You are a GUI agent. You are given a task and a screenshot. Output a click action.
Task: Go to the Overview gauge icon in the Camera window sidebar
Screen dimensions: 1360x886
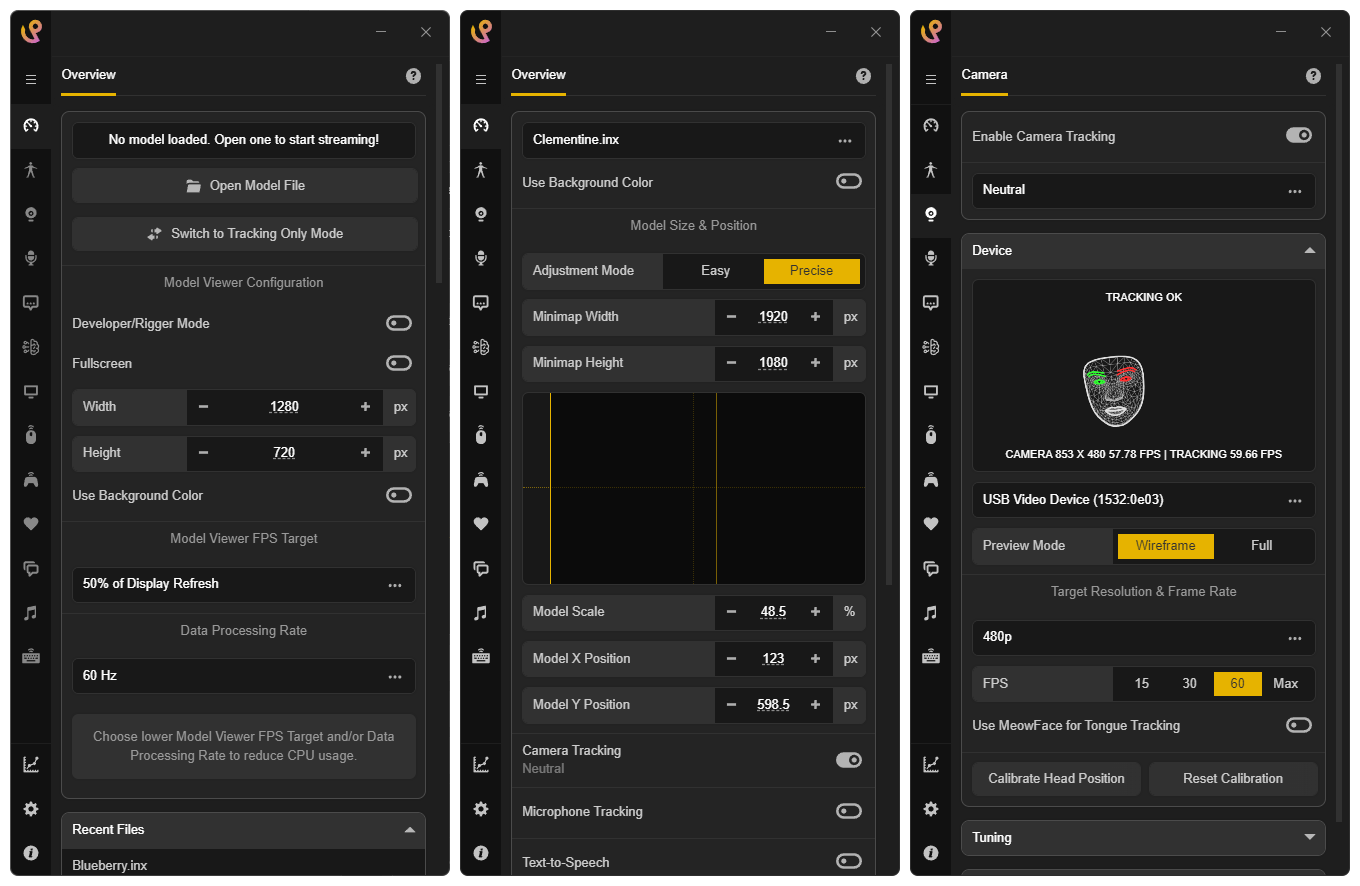(x=931, y=125)
